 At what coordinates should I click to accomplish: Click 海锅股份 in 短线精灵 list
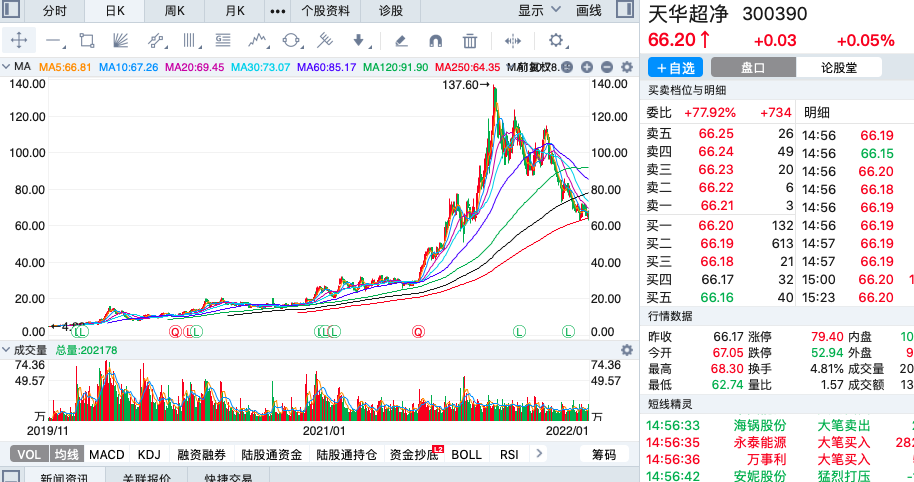click(x=760, y=425)
